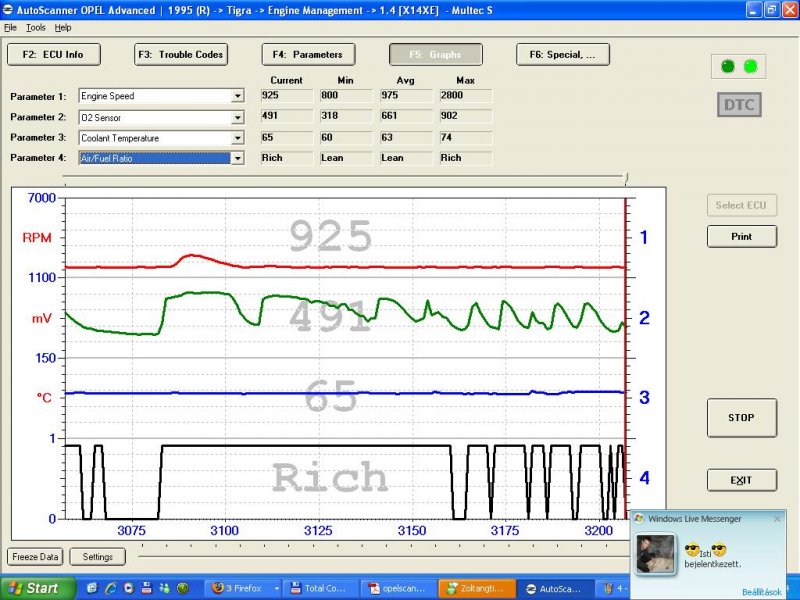
Task: Switch to the Zoltangti messenger taskbar window
Action: 477,588
